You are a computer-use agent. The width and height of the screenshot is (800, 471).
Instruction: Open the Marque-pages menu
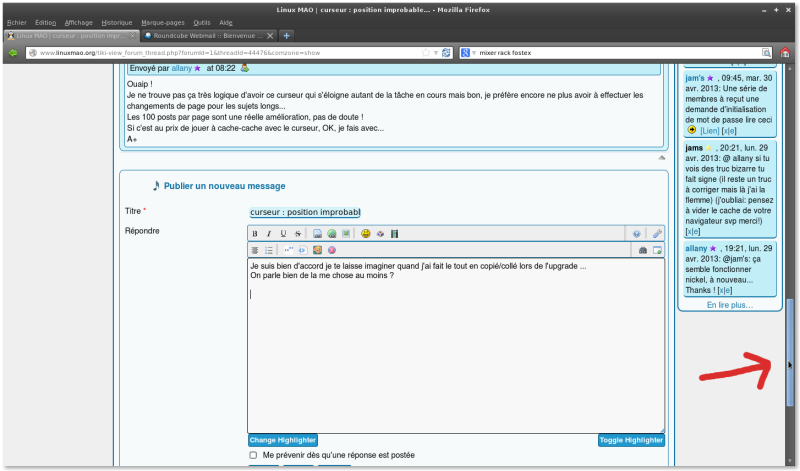click(163, 22)
